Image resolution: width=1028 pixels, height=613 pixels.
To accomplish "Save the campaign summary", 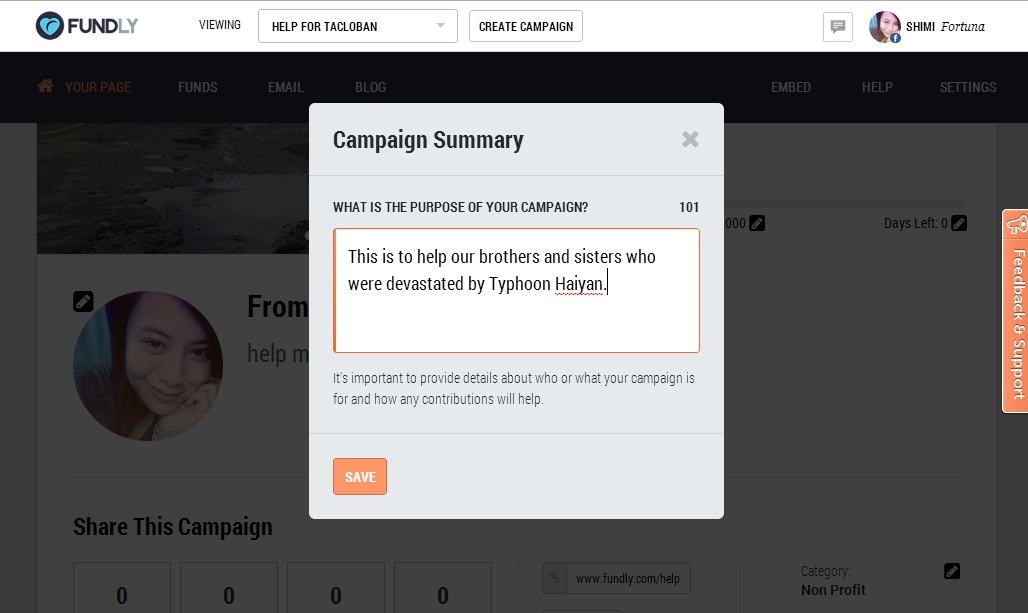I will (x=360, y=477).
